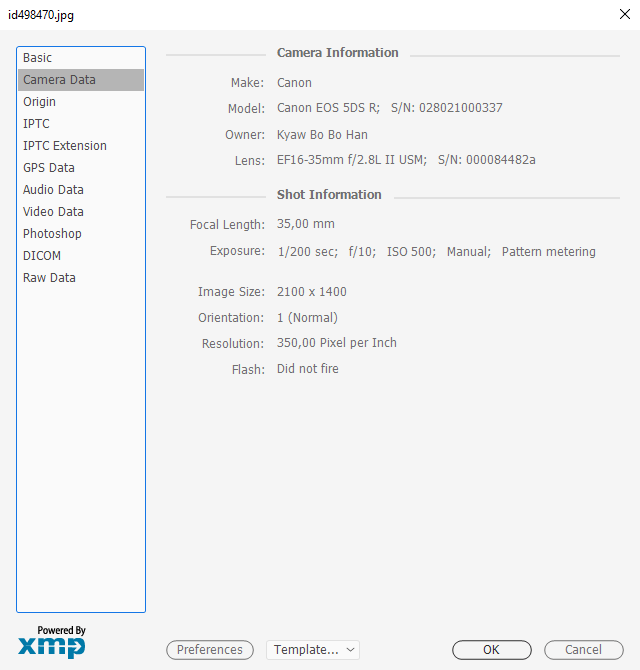Click the lens serial number 000084482a

click(501, 160)
